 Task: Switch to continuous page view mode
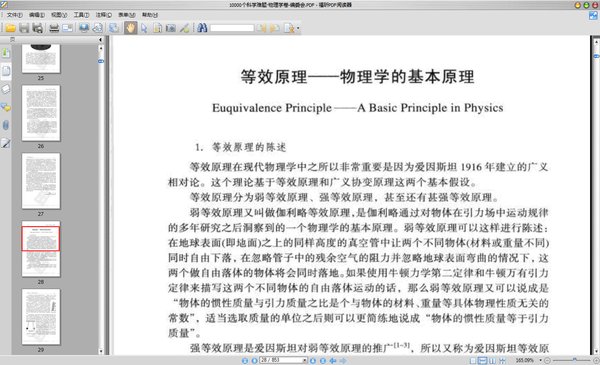click(483, 360)
